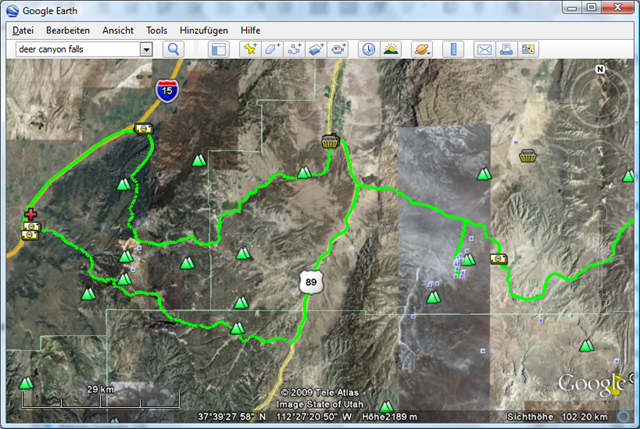Click the email envelope icon
Viewport: 640px width, 429px height.
tap(484, 49)
